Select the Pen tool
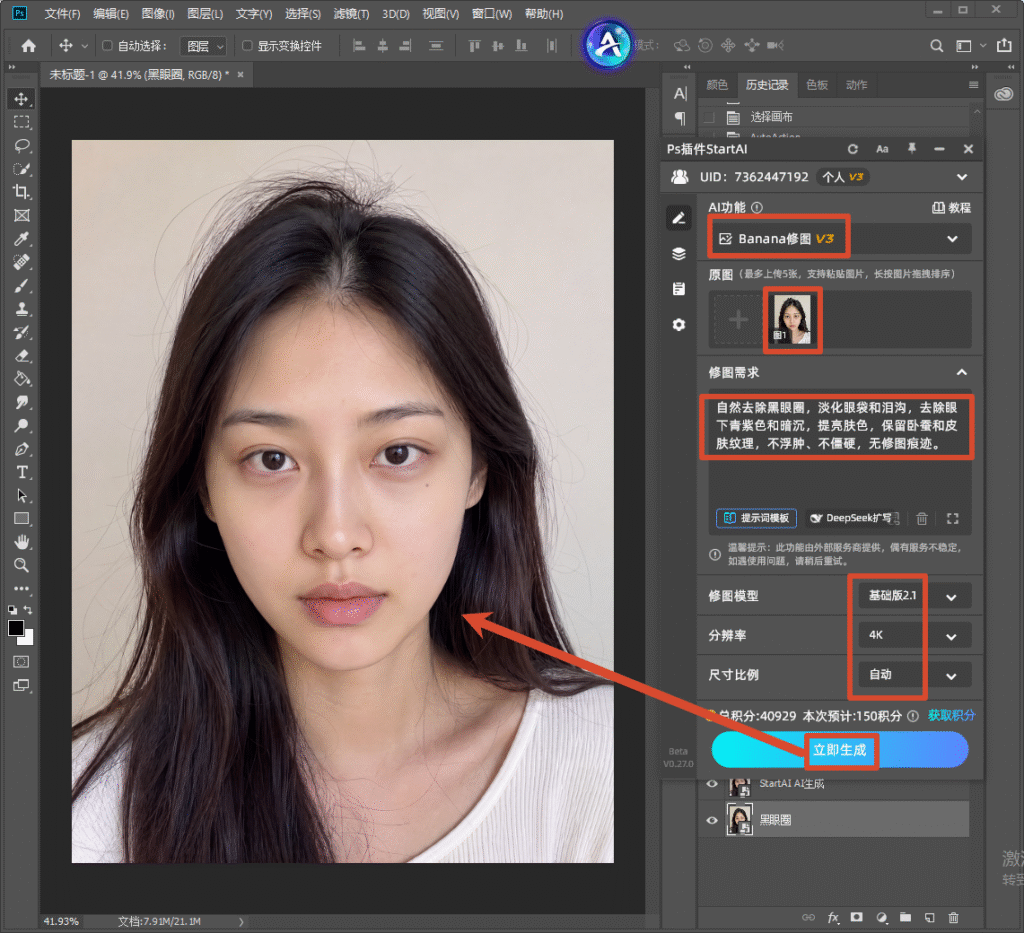The height and width of the screenshot is (933, 1024). click(22, 449)
